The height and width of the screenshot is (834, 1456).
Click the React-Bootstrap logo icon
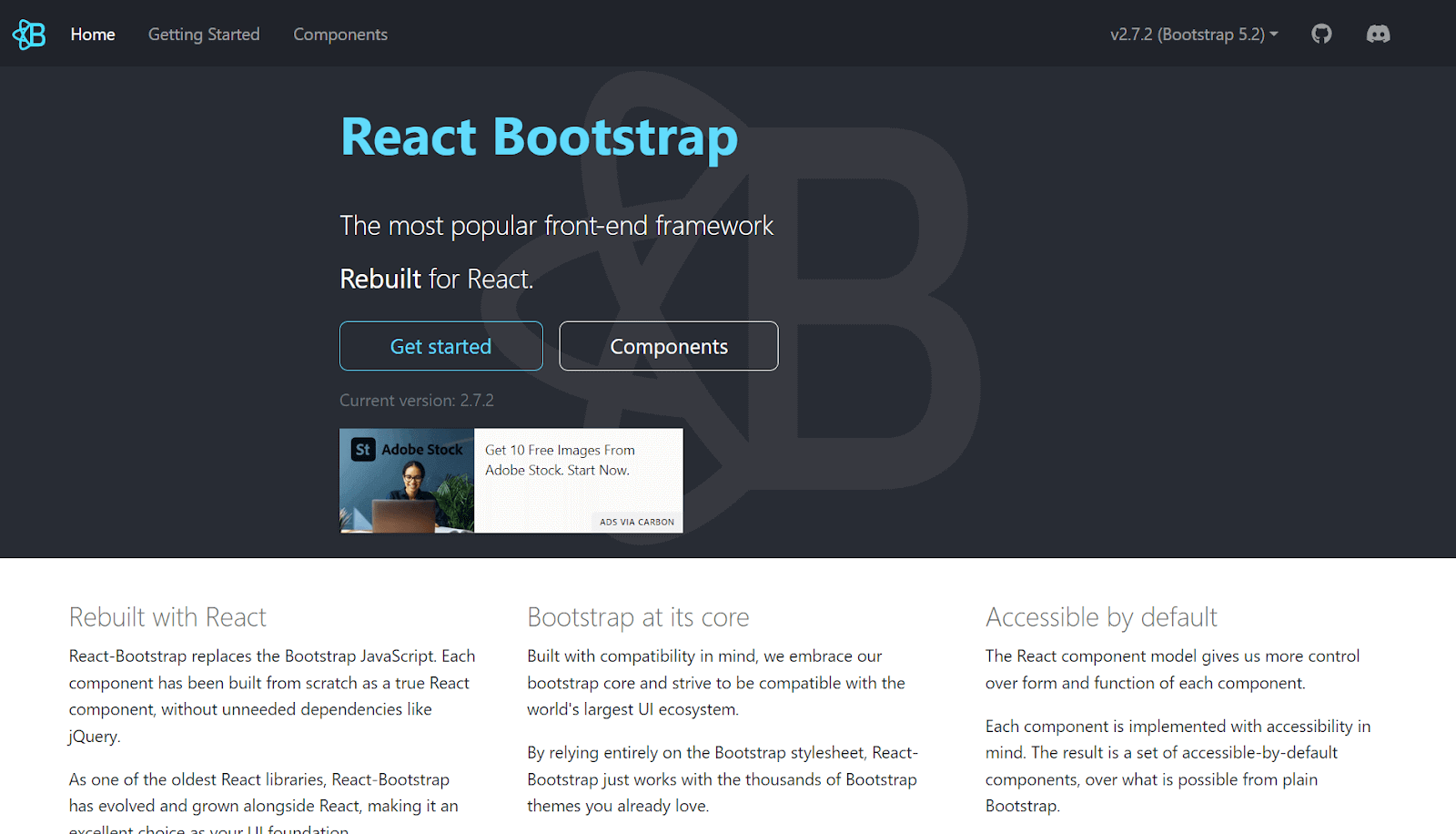point(28,34)
